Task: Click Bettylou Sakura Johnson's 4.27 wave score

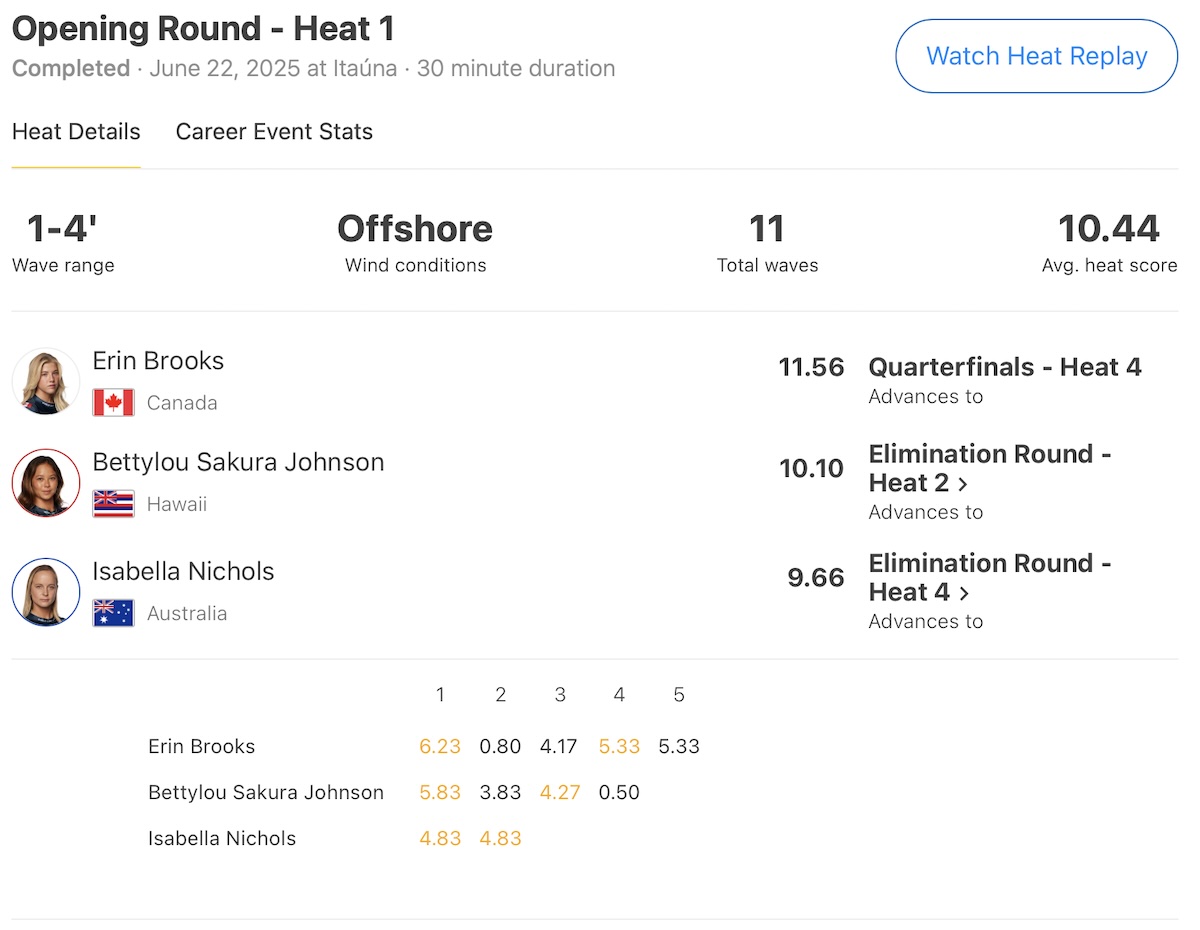Action: tap(560, 792)
